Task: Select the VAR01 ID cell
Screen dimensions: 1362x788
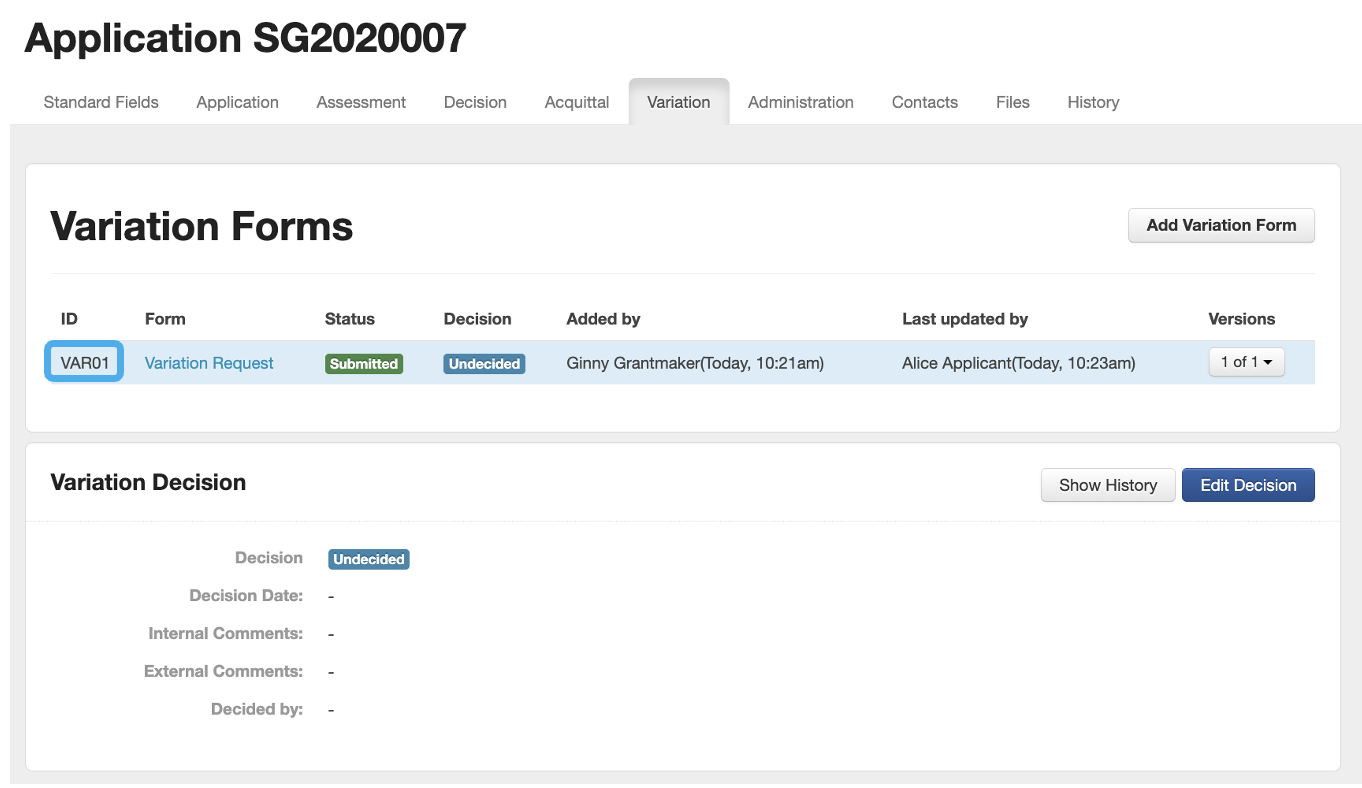Action: (85, 363)
